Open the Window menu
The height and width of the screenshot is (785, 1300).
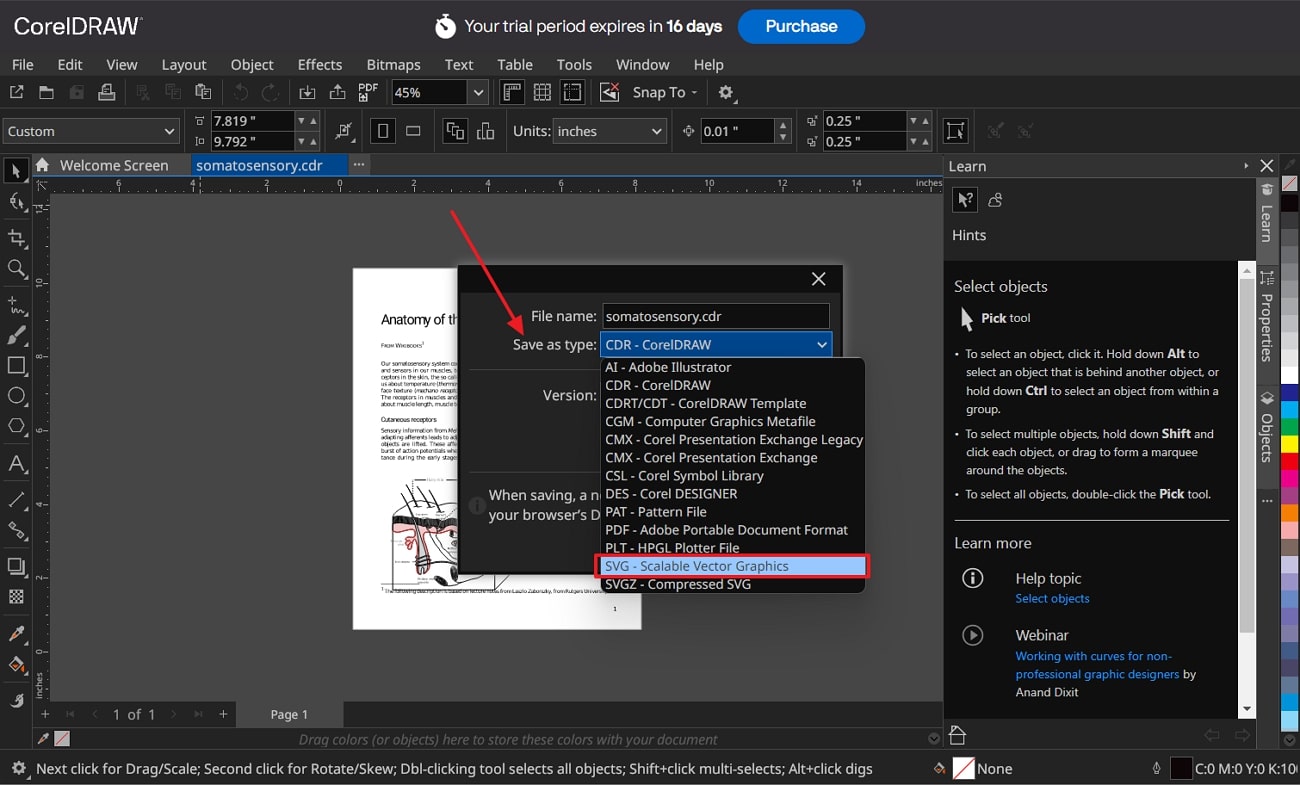pyautogui.click(x=642, y=64)
